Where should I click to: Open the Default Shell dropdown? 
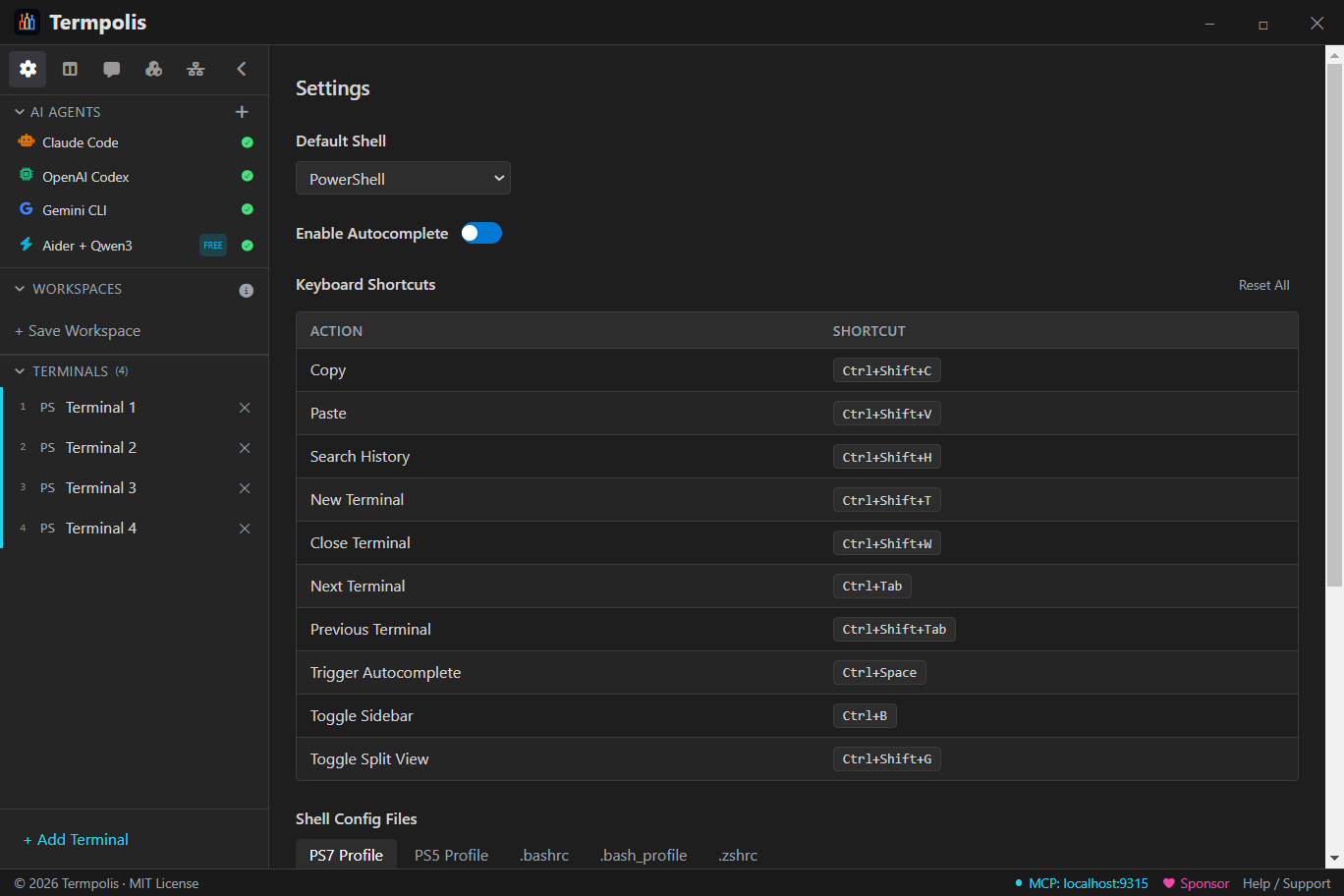403,178
